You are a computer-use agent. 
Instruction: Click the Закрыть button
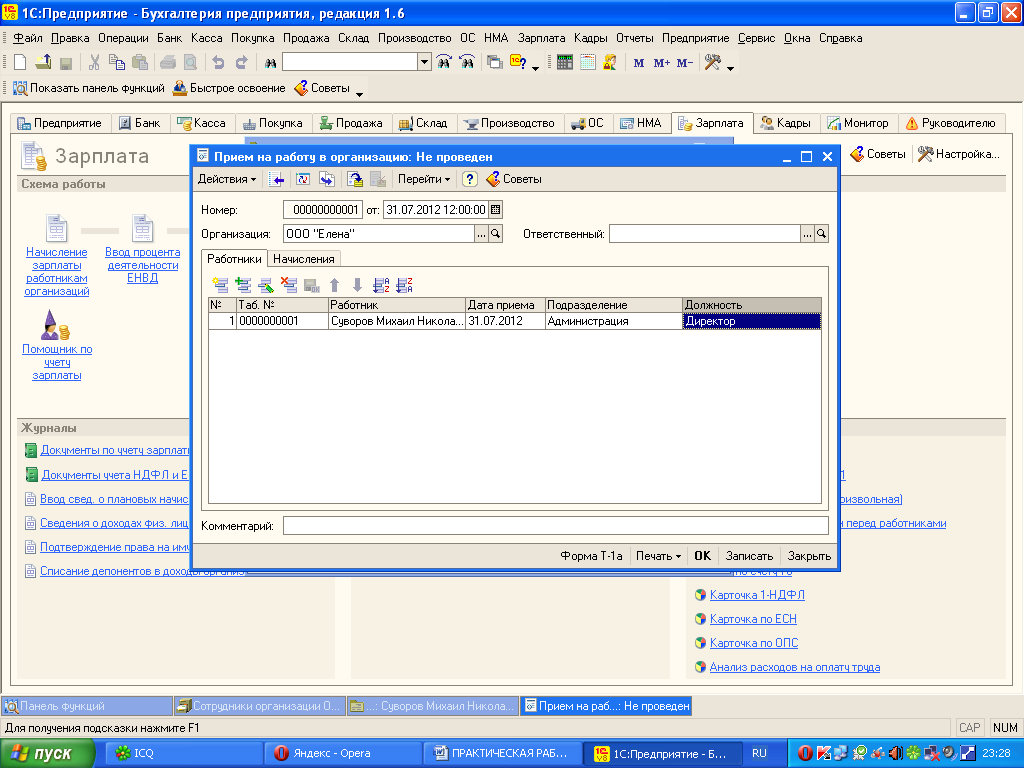tap(808, 556)
